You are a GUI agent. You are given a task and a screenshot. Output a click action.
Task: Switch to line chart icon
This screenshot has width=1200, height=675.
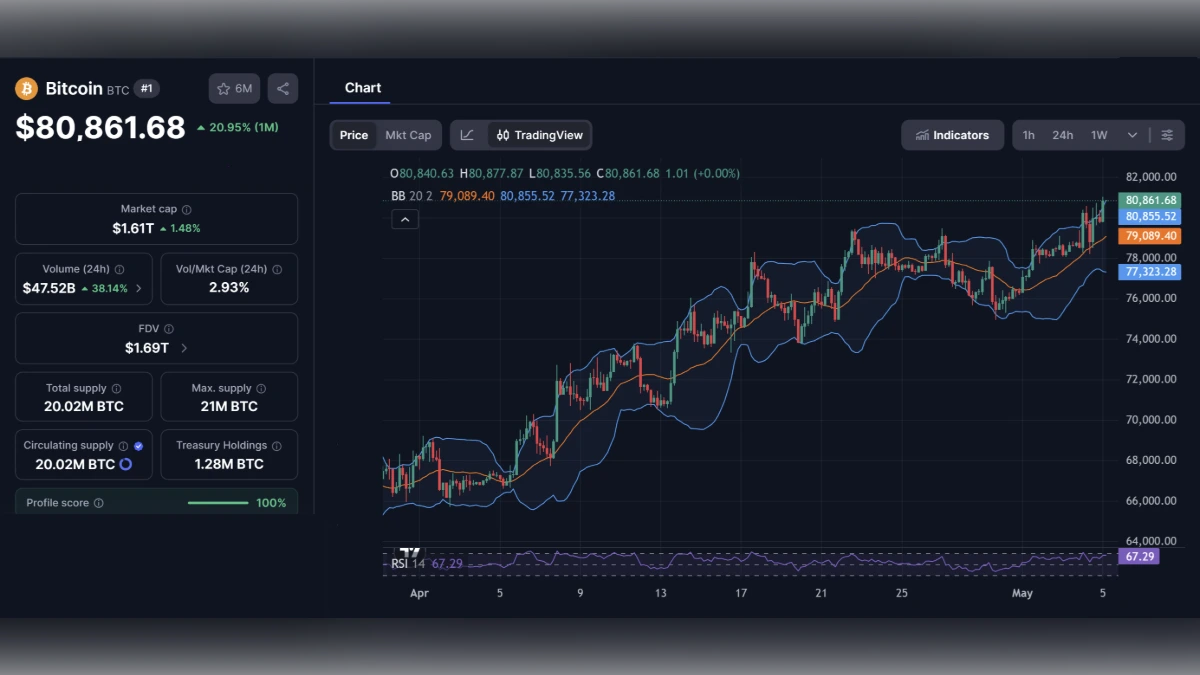click(x=467, y=135)
